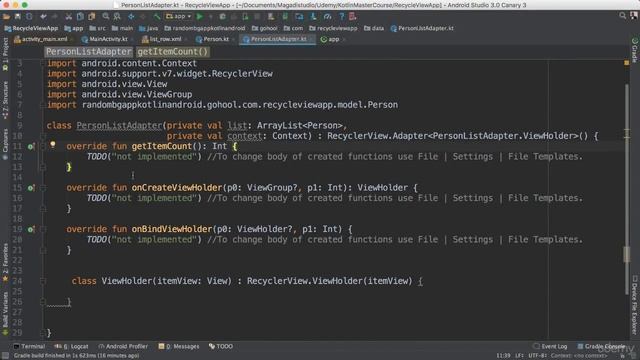Viewport: 640px width, 360px height.
Task: Collapse ViewHolder class fold at line 24
Action: tap(43, 281)
